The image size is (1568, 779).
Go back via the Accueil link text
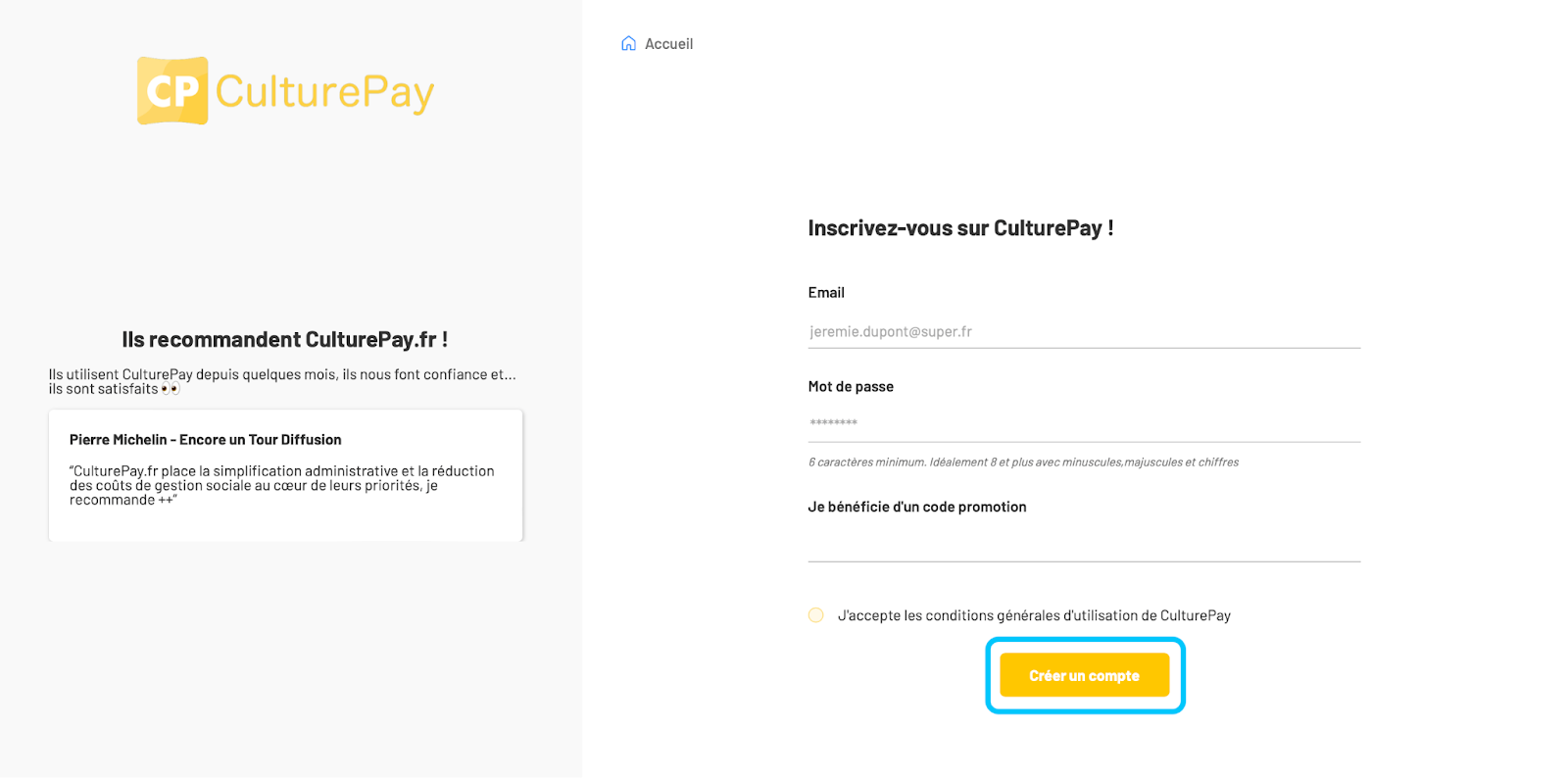[669, 44]
